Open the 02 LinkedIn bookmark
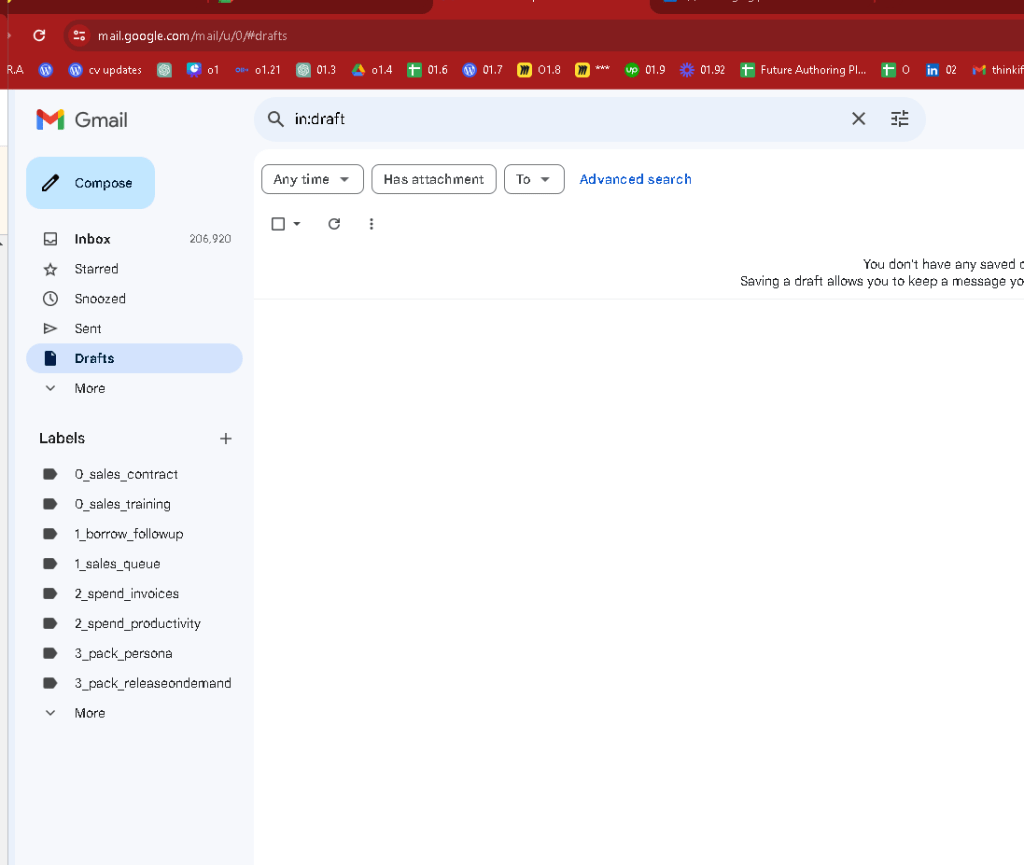Image resolution: width=1024 pixels, height=865 pixels. [941, 70]
